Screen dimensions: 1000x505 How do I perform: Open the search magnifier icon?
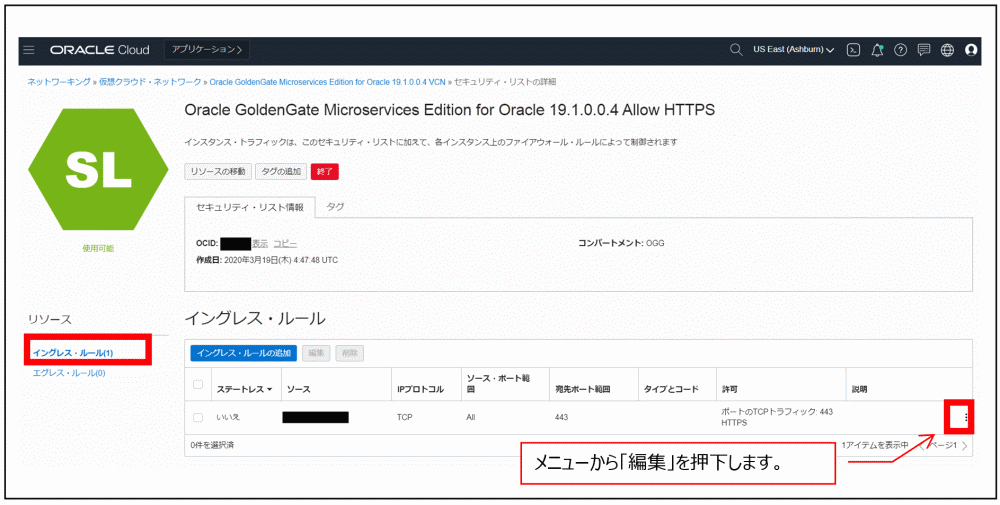pos(736,50)
